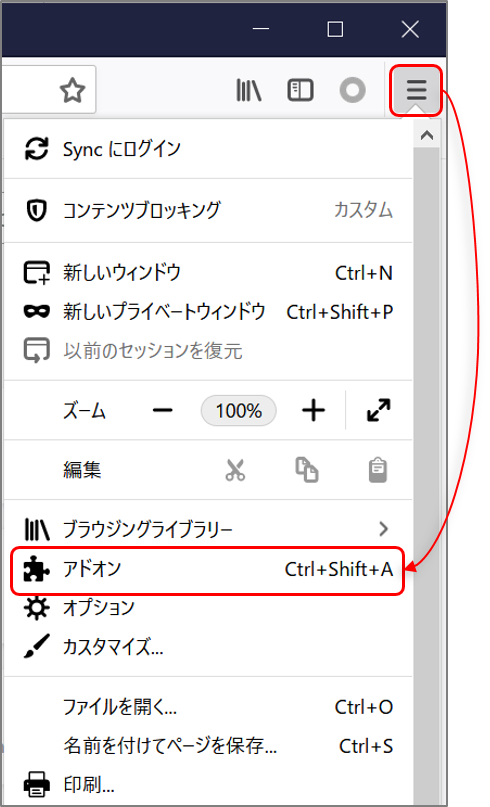The height and width of the screenshot is (807, 490).
Task: Open the Library toolbar icon
Action: (249, 90)
